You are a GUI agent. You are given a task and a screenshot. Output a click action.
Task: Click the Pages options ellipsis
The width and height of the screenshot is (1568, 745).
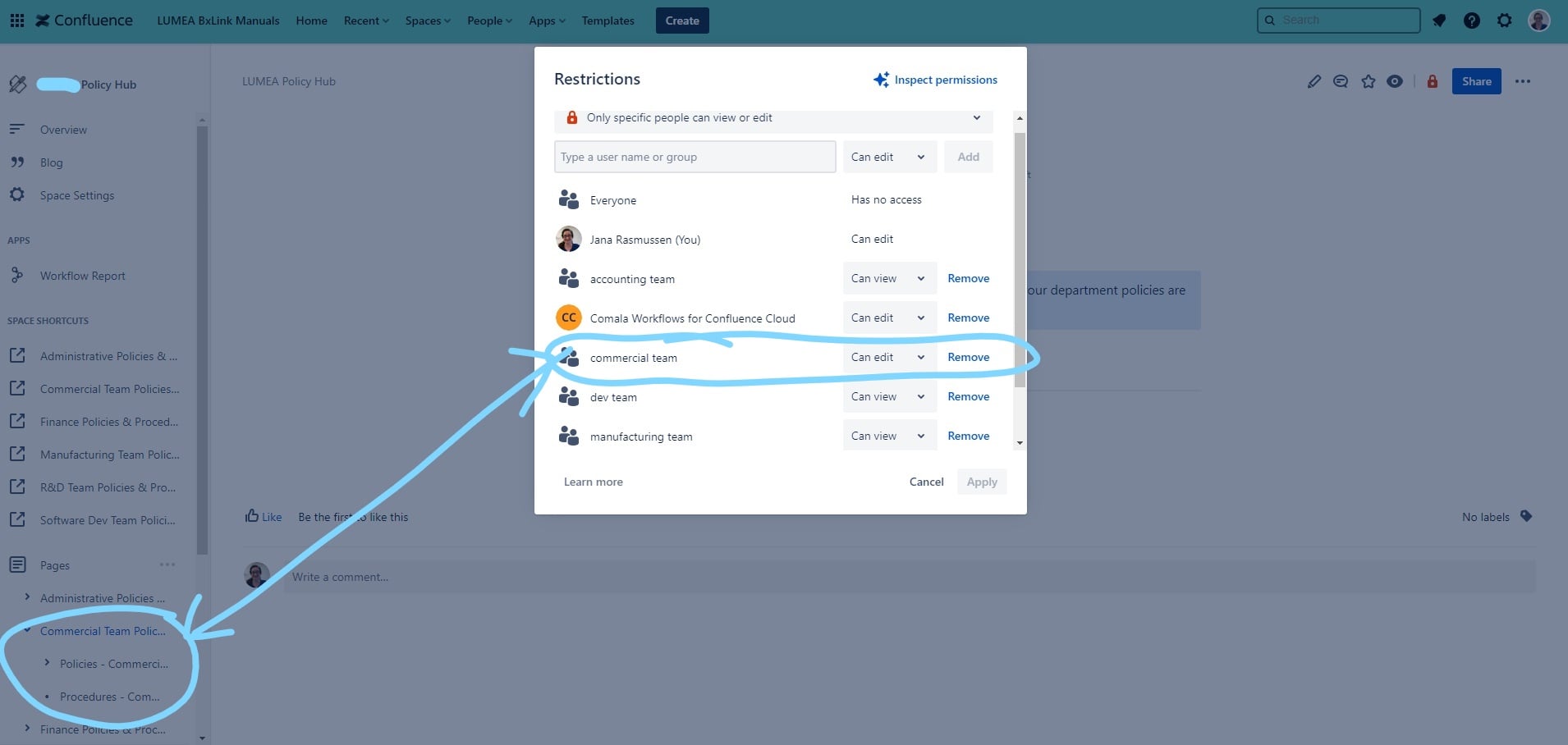tap(167, 564)
